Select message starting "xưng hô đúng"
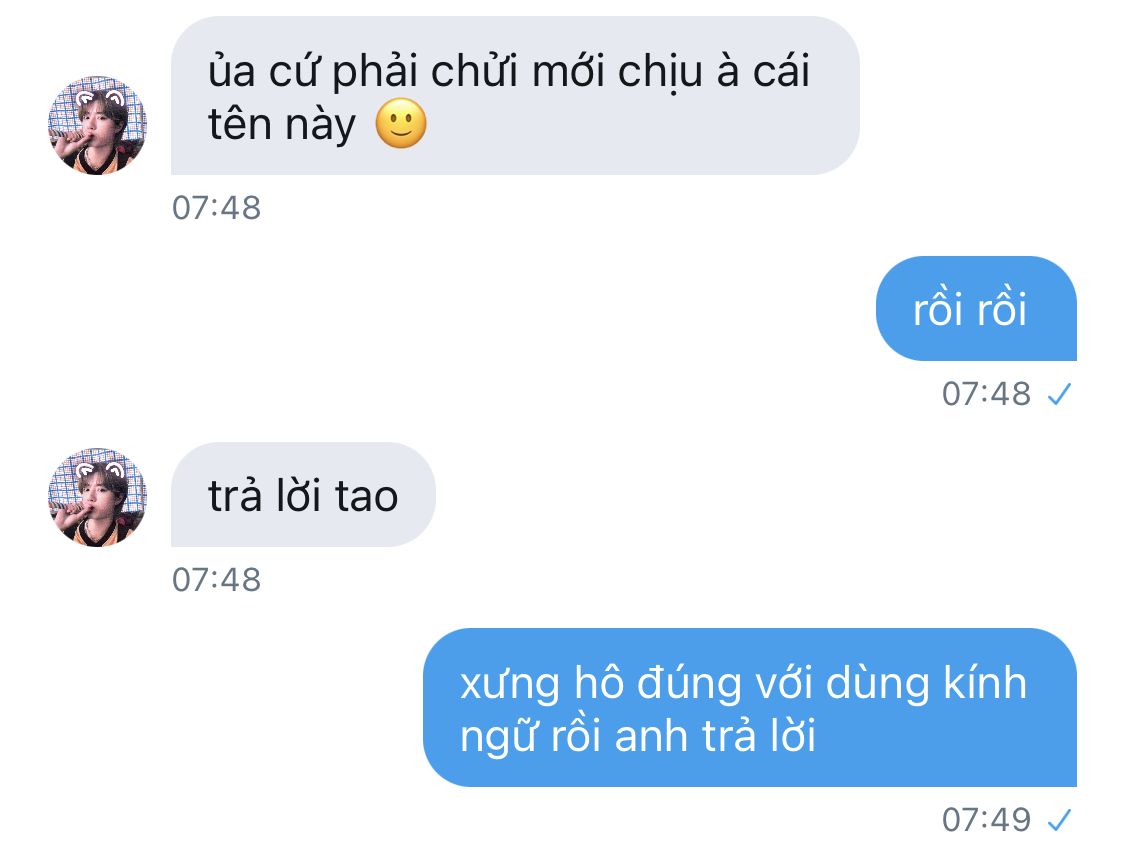Image resolution: width=1125 pixels, height=845 pixels. pos(750,707)
